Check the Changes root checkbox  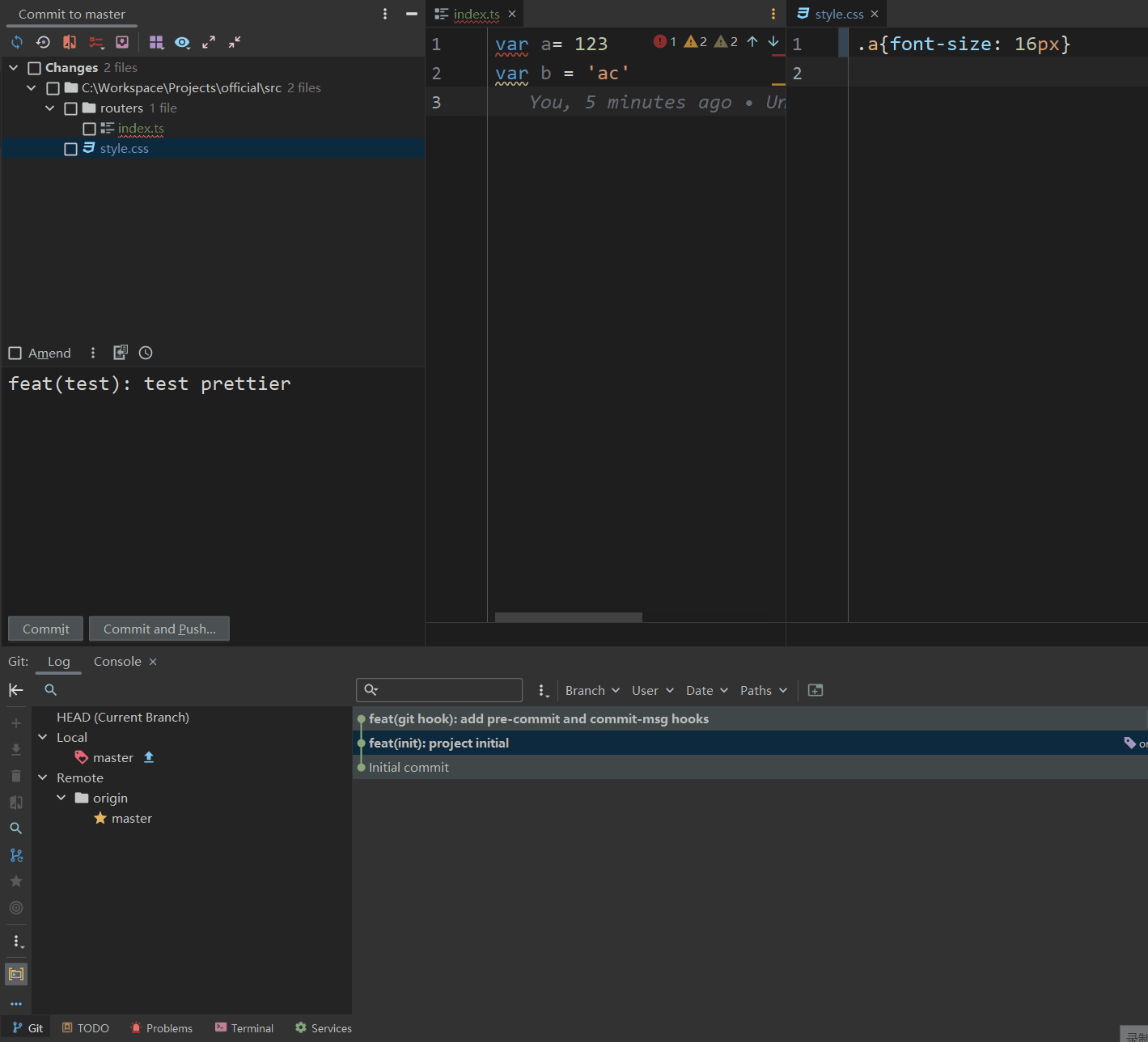(35, 68)
